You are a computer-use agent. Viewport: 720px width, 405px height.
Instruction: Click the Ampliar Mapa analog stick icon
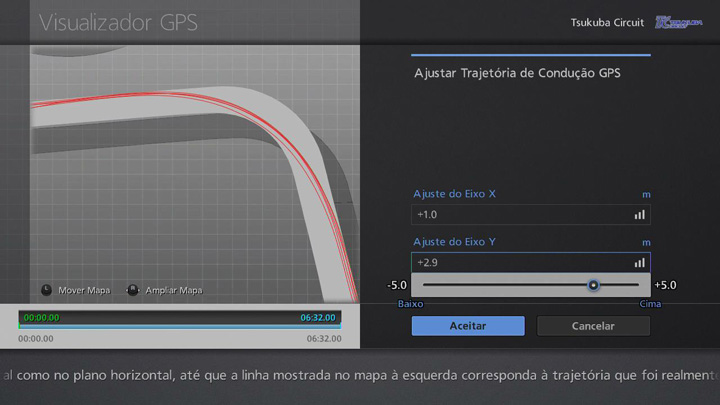(133, 290)
